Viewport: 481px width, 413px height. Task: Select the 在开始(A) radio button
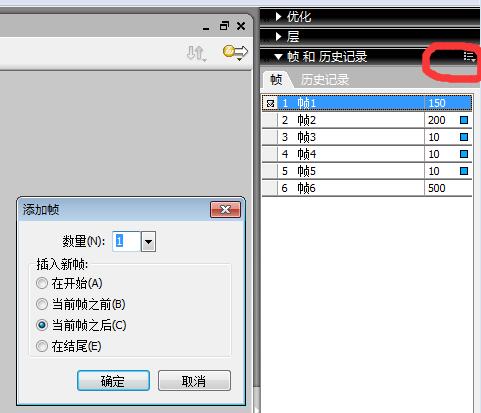pyautogui.click(x=42, y=283)
